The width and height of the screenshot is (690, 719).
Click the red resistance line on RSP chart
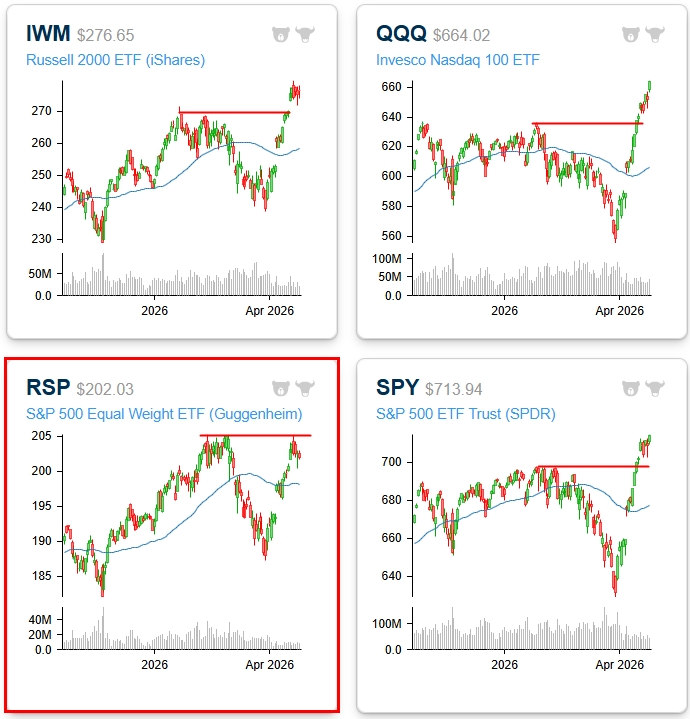click(255, 435)
